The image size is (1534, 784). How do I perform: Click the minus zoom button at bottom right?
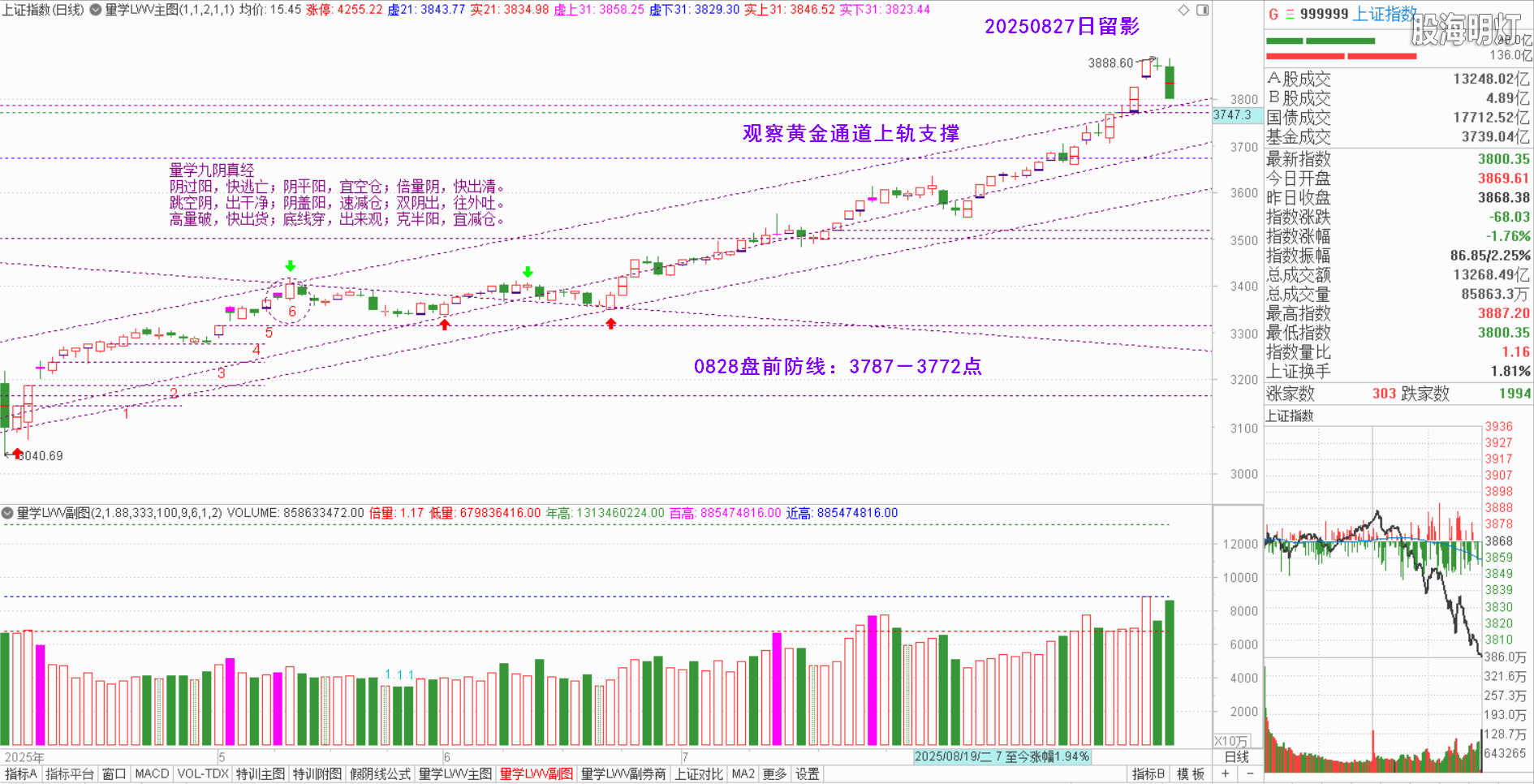(x=1250, y=774)
